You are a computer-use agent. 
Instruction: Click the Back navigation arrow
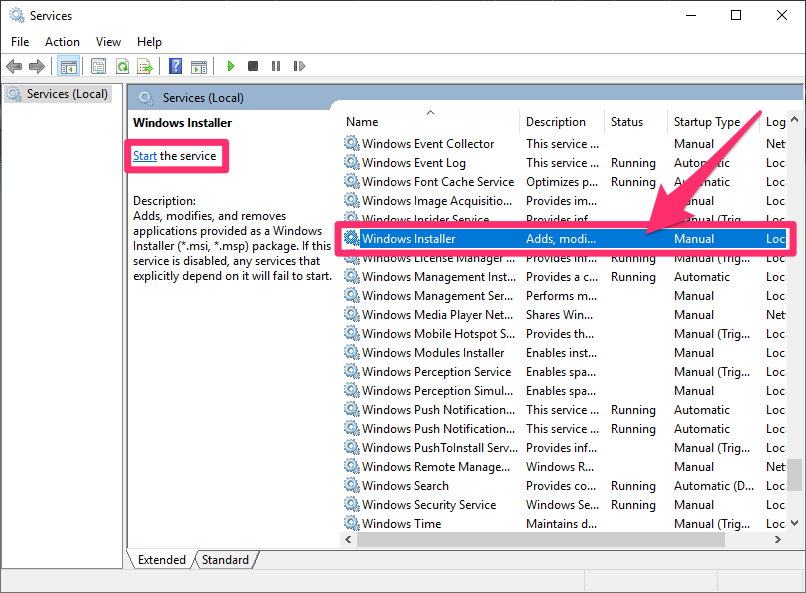point(14,66)
